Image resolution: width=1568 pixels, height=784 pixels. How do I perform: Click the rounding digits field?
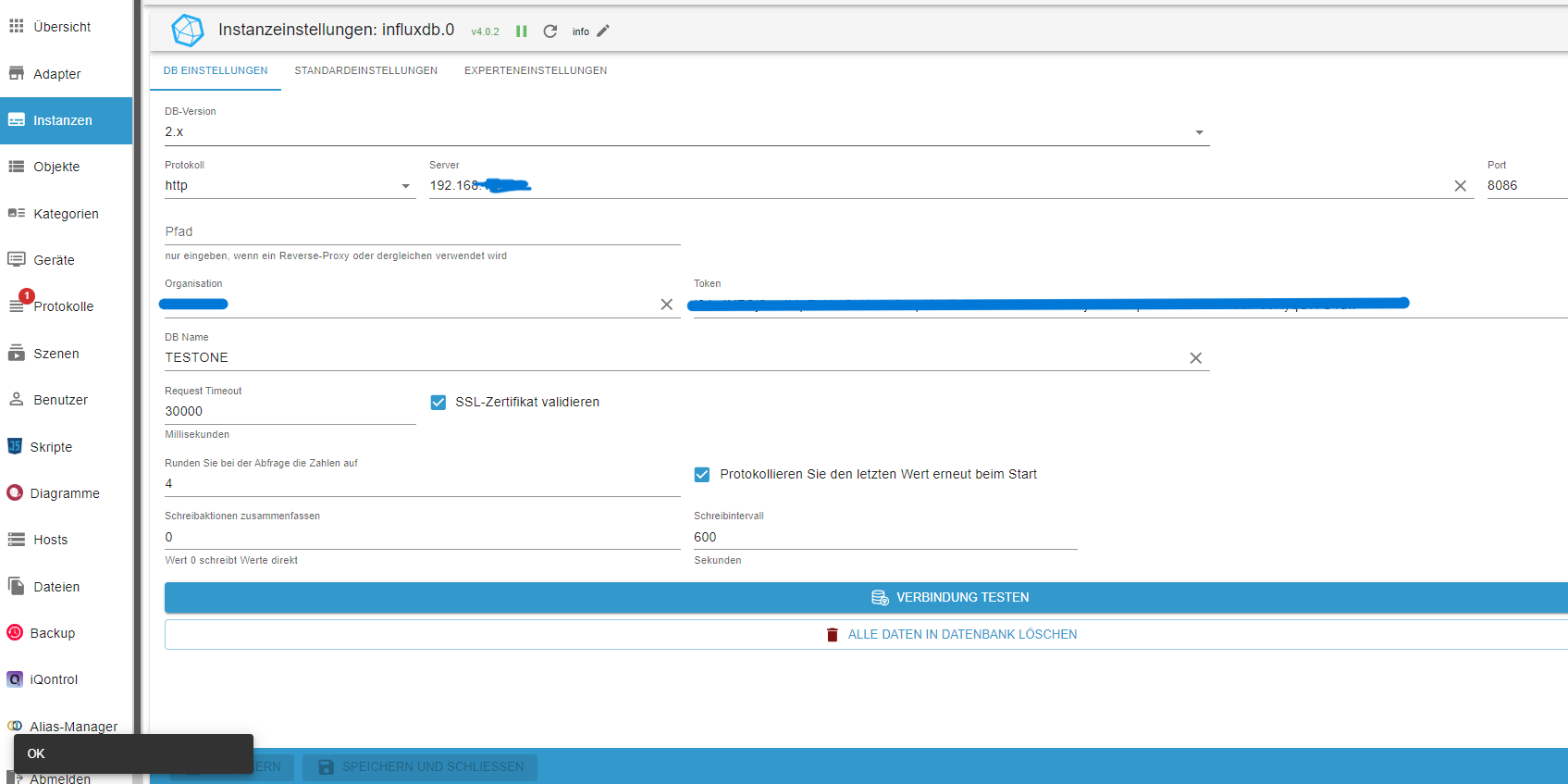(423, 484)
